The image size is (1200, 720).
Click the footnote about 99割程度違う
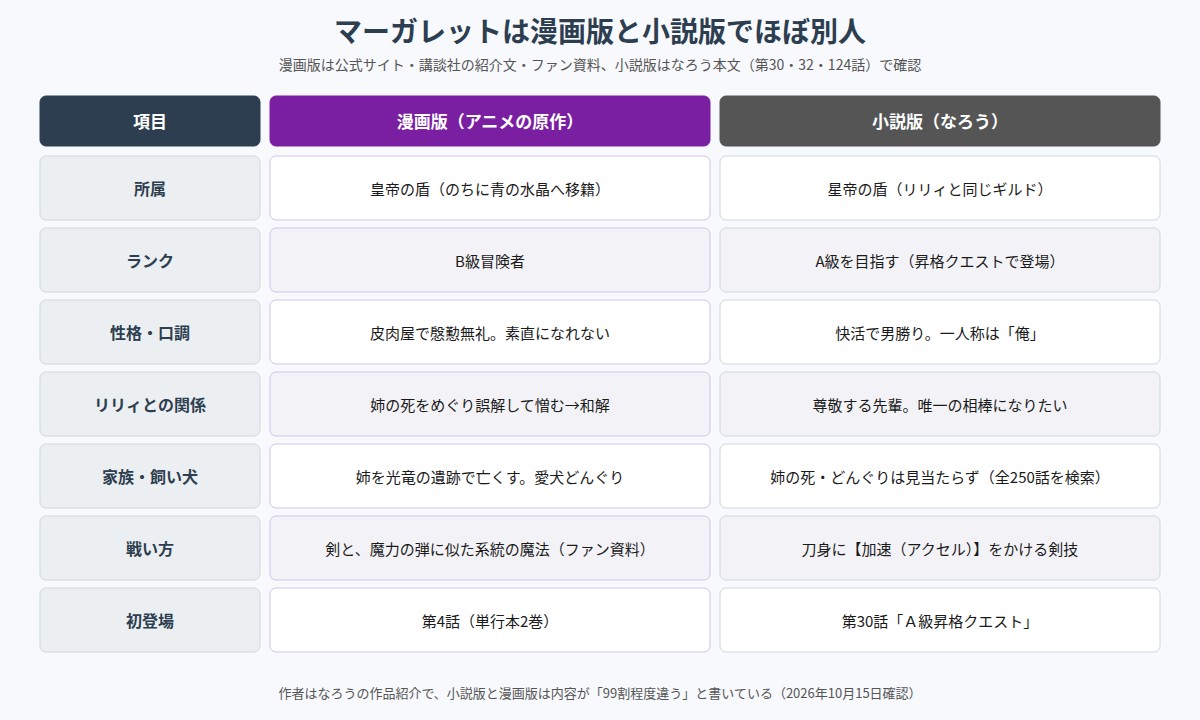[600, 693]
